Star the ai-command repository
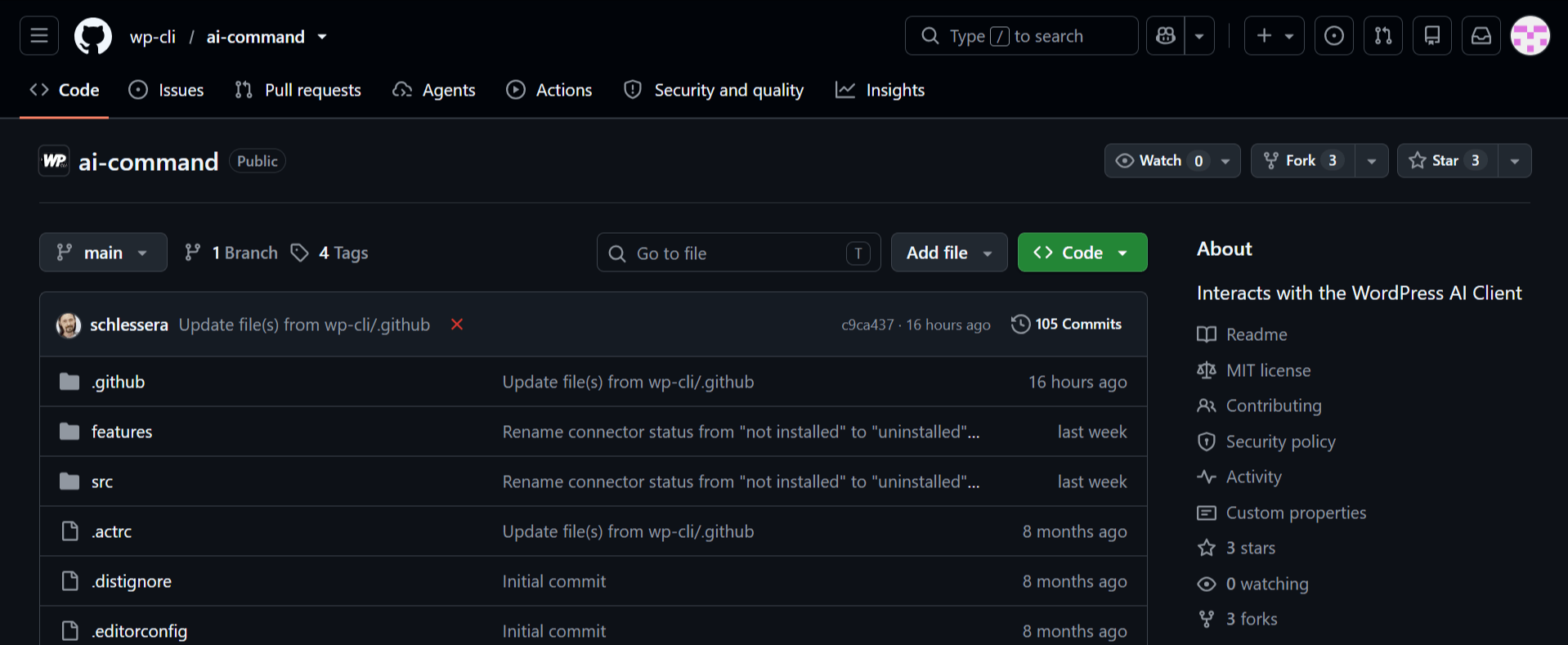 [x=1447, y=160]
